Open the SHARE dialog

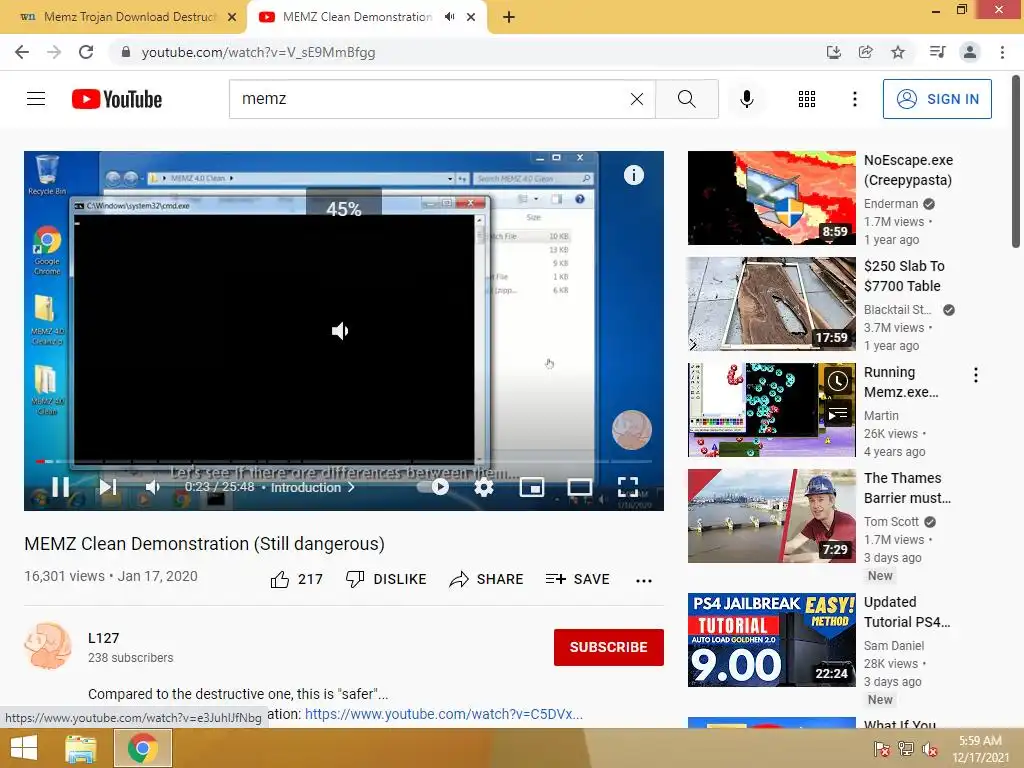(487, 579)
